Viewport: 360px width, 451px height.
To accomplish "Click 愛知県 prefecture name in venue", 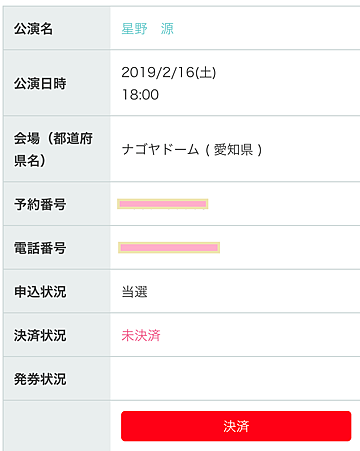I will pyautogui.click(x=233, y=150).
